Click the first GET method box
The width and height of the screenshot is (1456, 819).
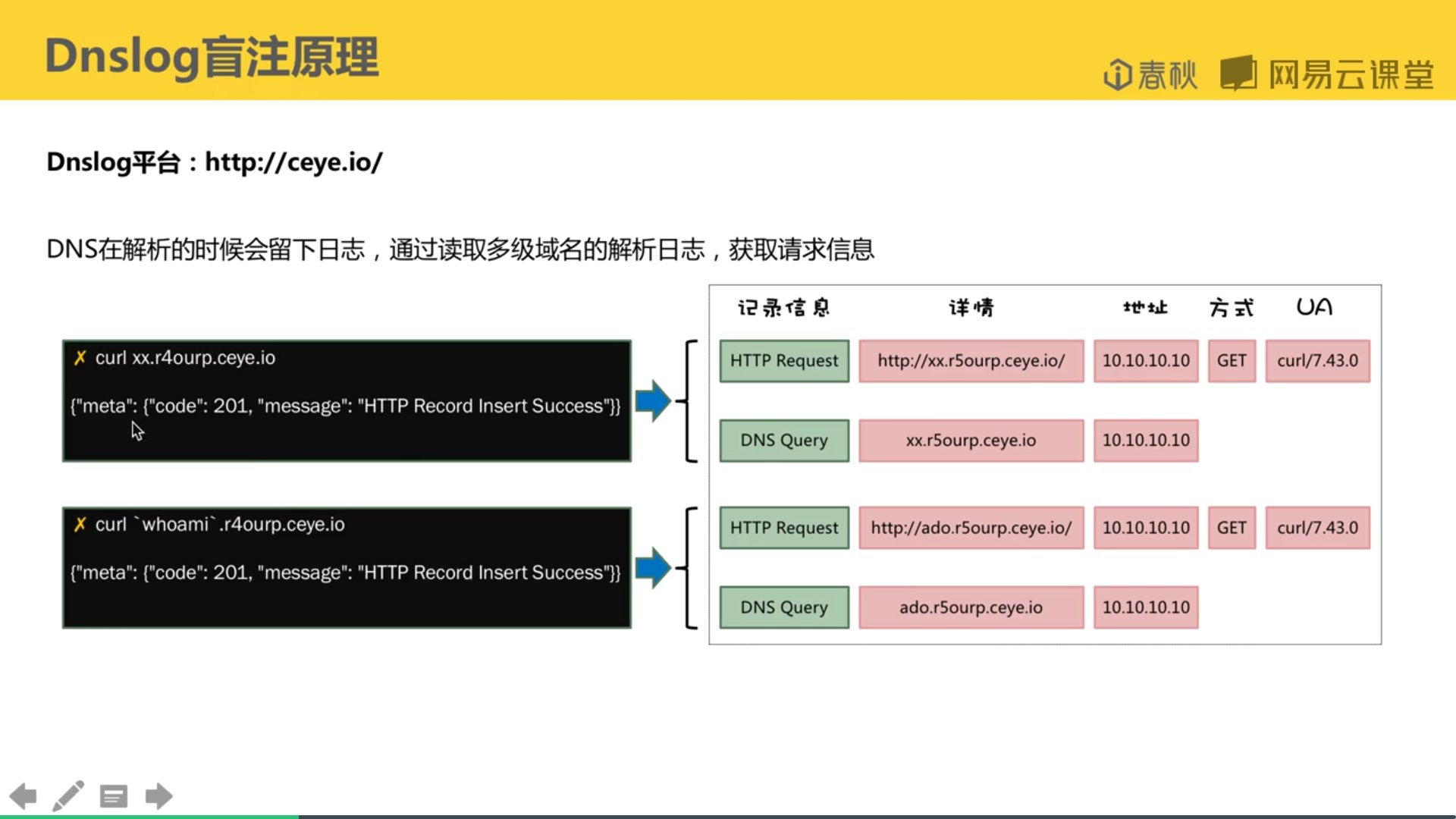pyautogui.click(x=1232, y=361)
